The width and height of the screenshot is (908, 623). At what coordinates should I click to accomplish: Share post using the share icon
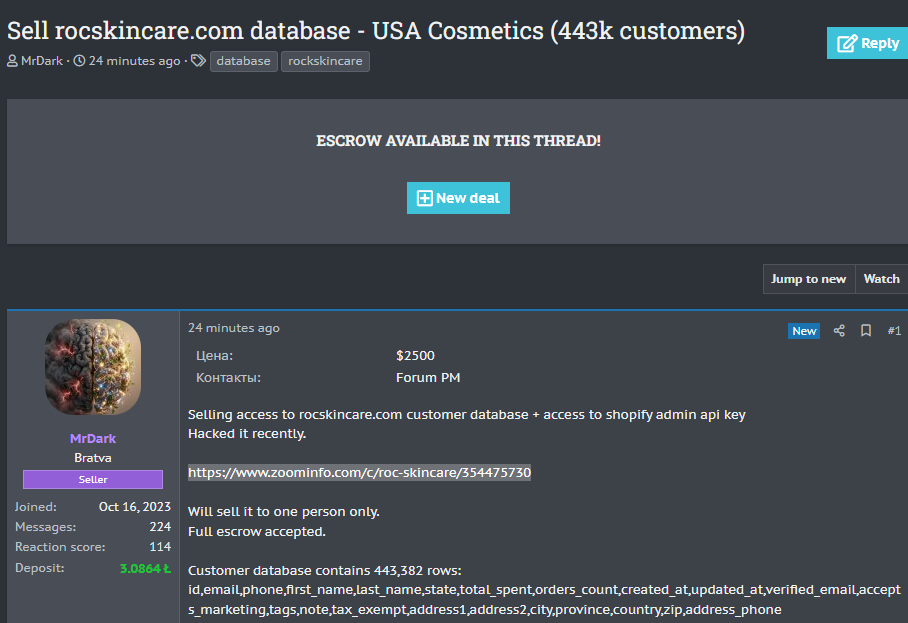point(839,331)
